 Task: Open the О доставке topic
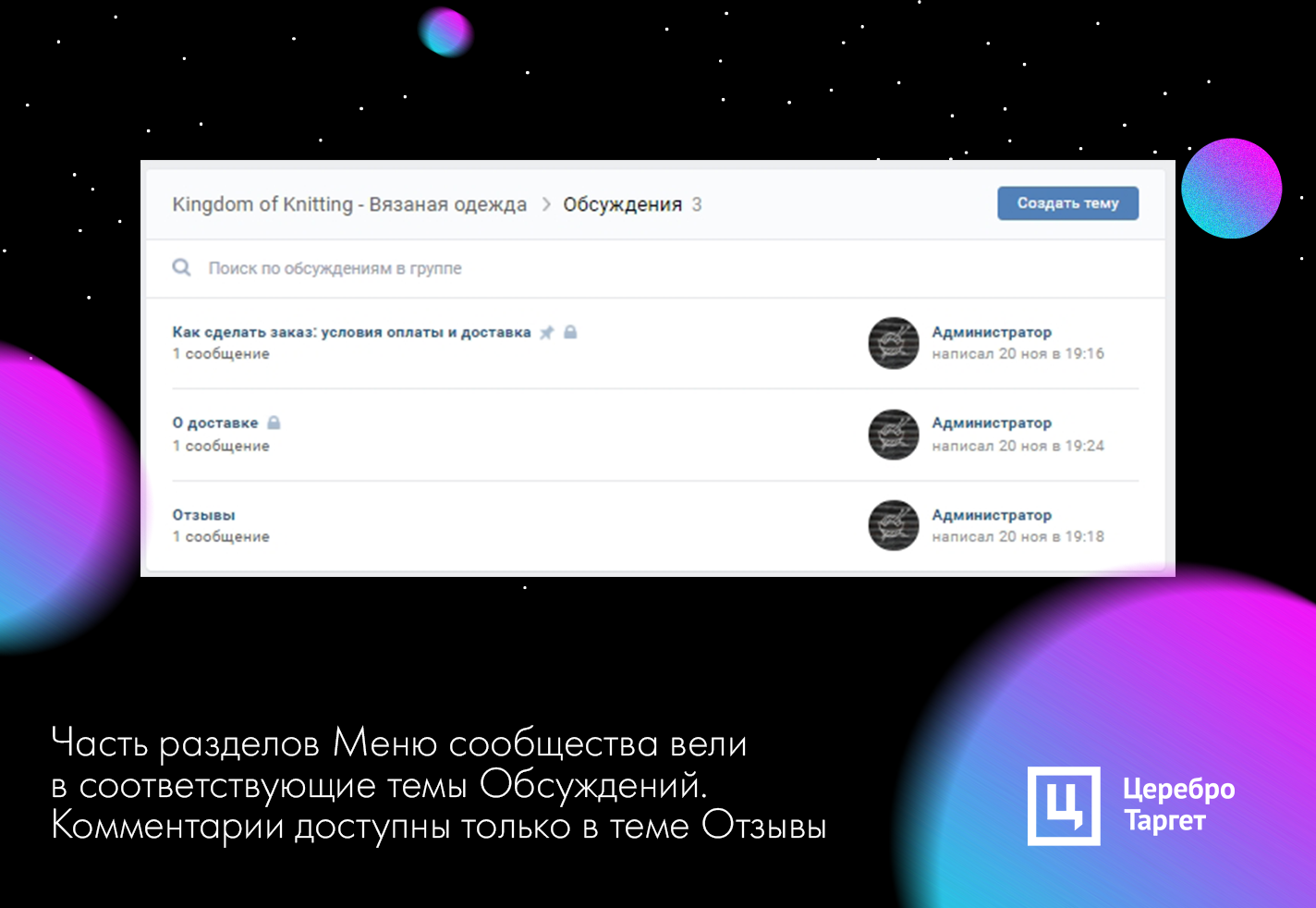(215, 423)
